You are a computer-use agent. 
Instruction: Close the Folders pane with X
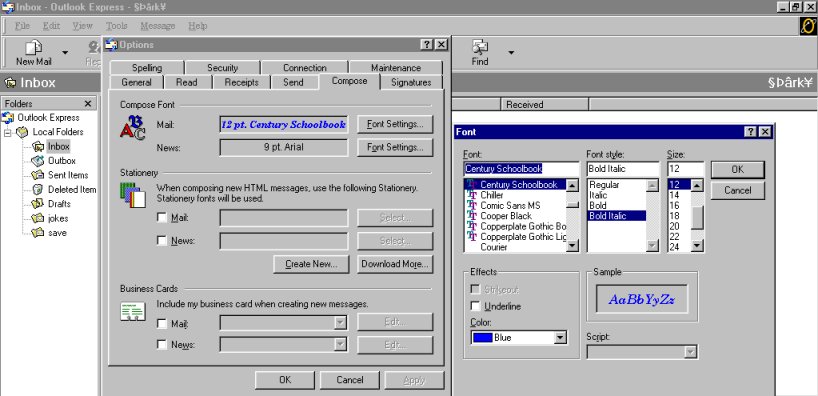[x=88, y=103]
